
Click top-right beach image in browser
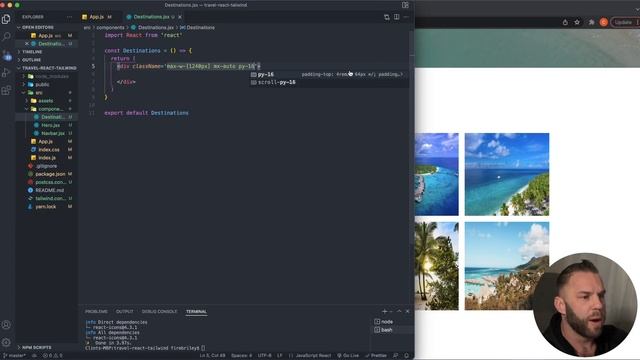pos(507,174)
